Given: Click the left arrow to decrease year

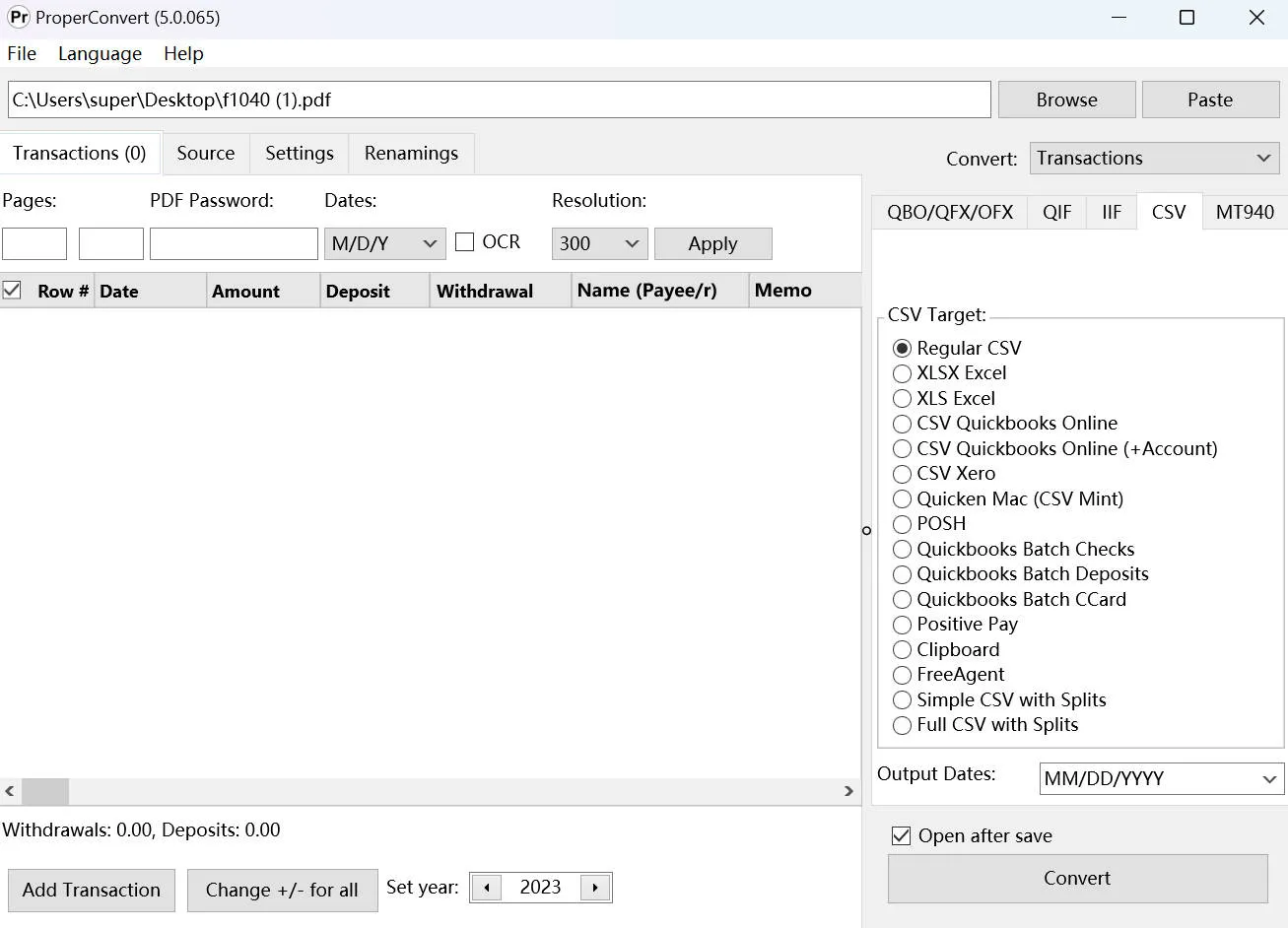Looking at the screenshot, I should coord(485,887).
